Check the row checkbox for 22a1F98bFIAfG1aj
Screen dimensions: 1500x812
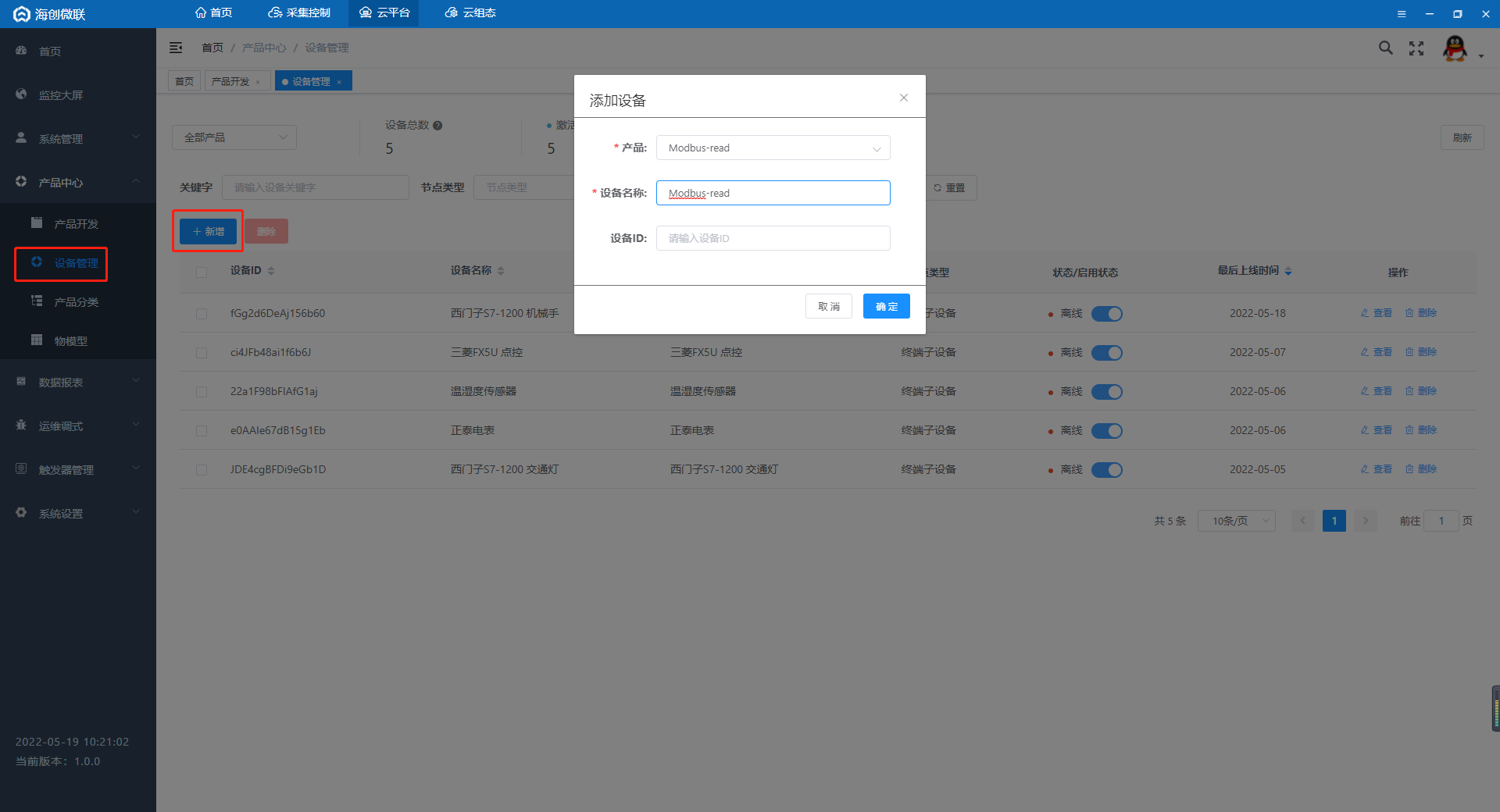pos(202,392)
